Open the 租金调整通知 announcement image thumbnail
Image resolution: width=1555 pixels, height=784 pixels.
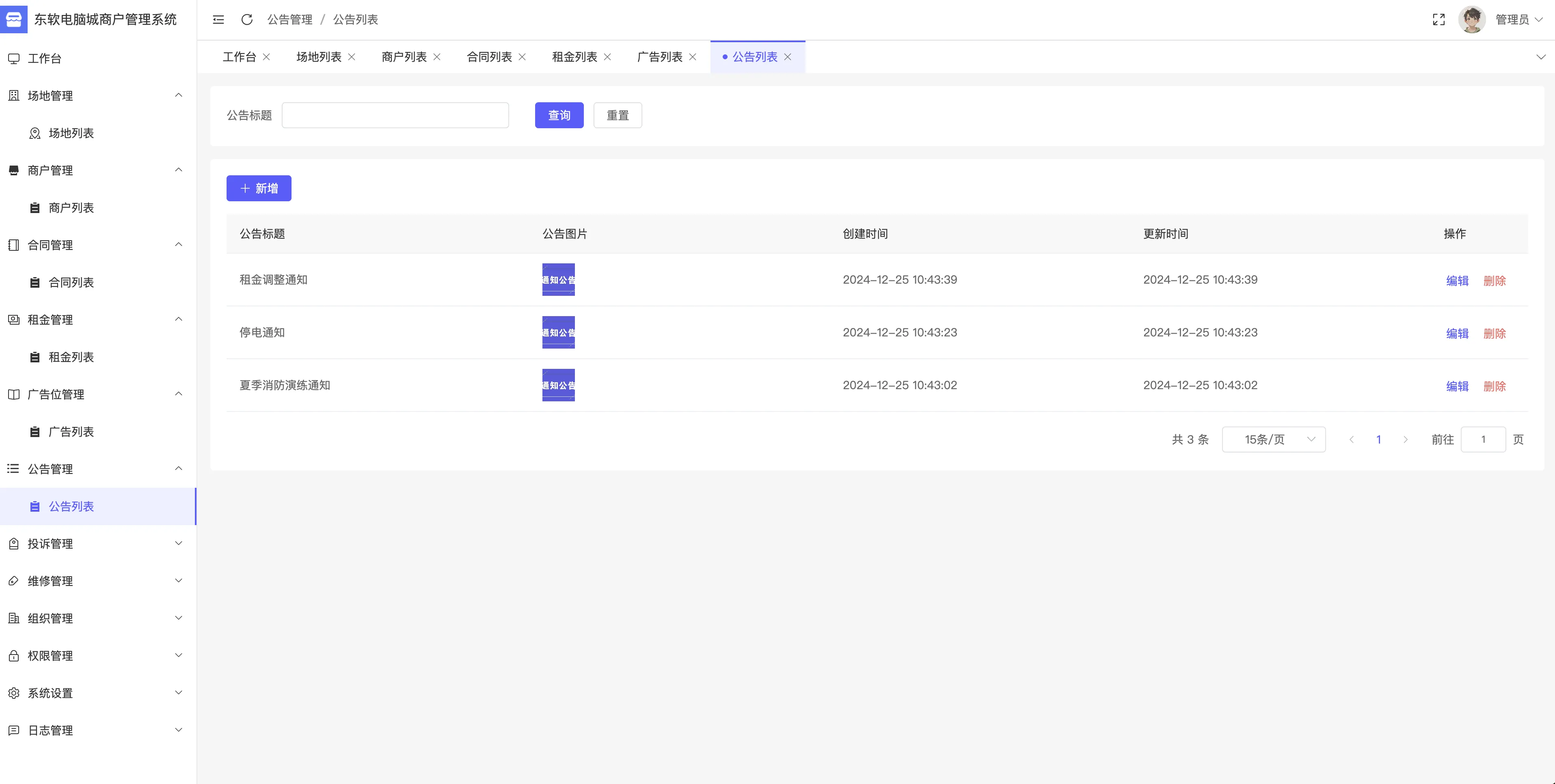point(558,280)
